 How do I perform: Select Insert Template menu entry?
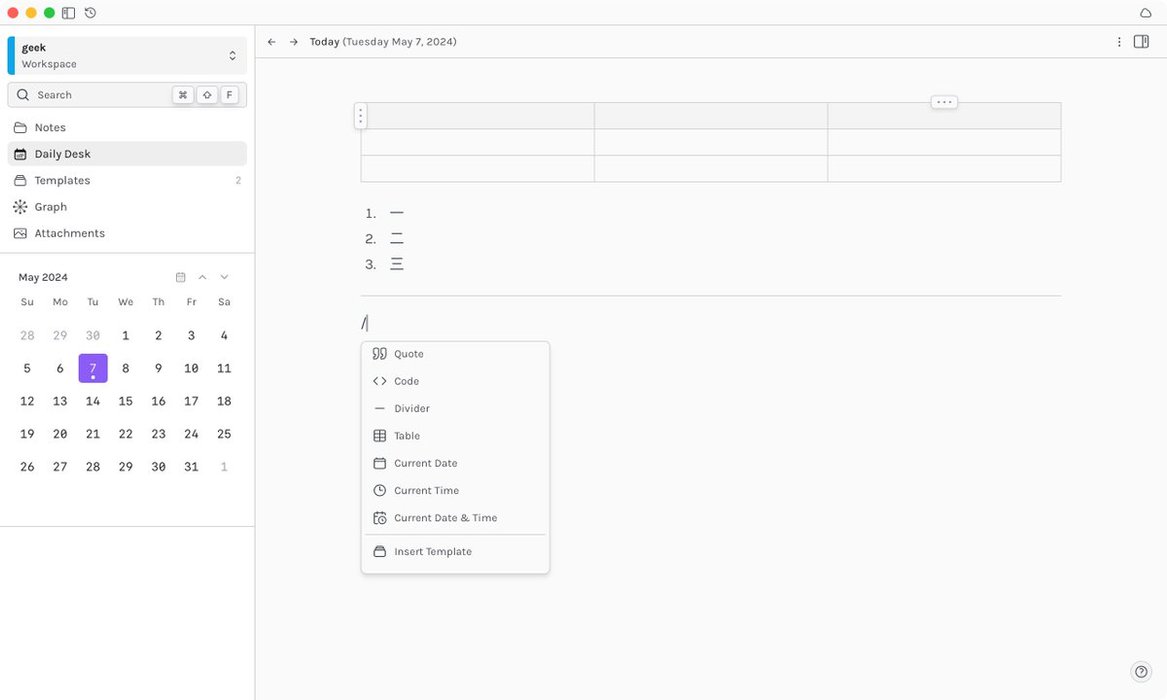432,552
